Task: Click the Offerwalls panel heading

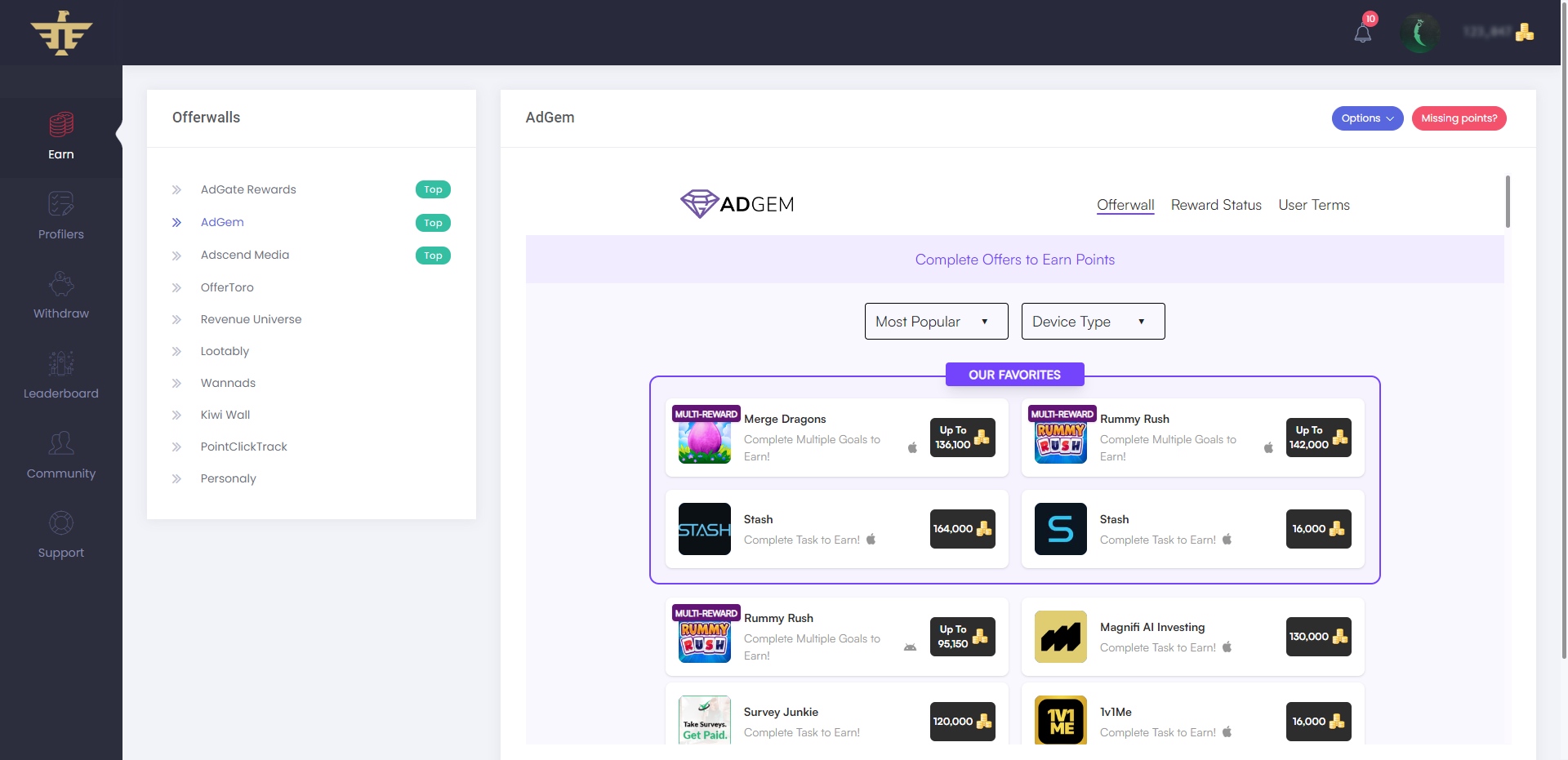Action: coord(206,118)
